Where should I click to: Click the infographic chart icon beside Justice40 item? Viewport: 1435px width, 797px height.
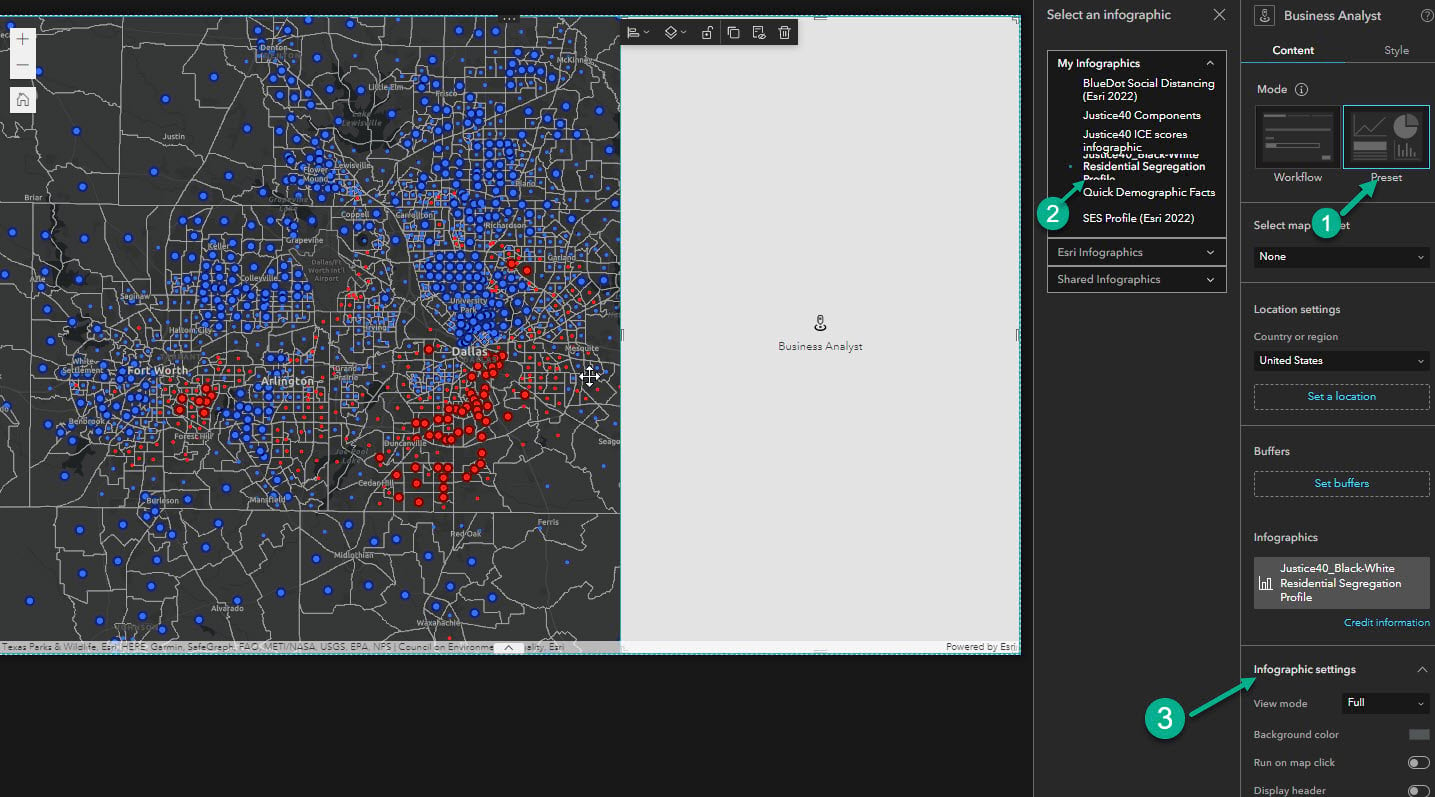tap(1265, 583)
